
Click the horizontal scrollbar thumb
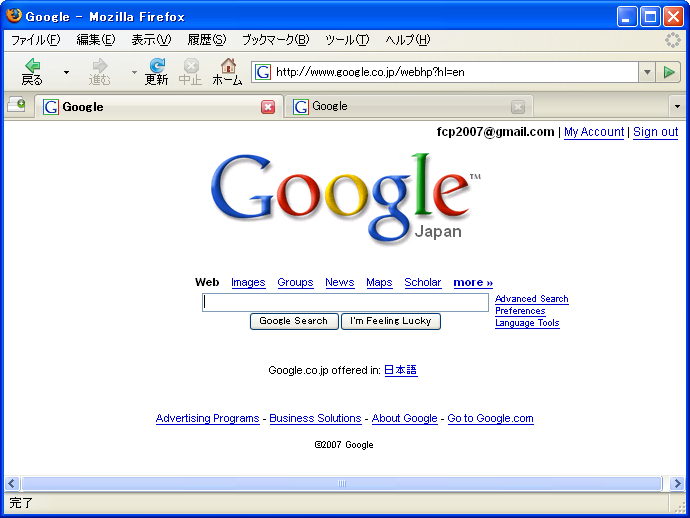pyautogui.click(x=342, y=484)
